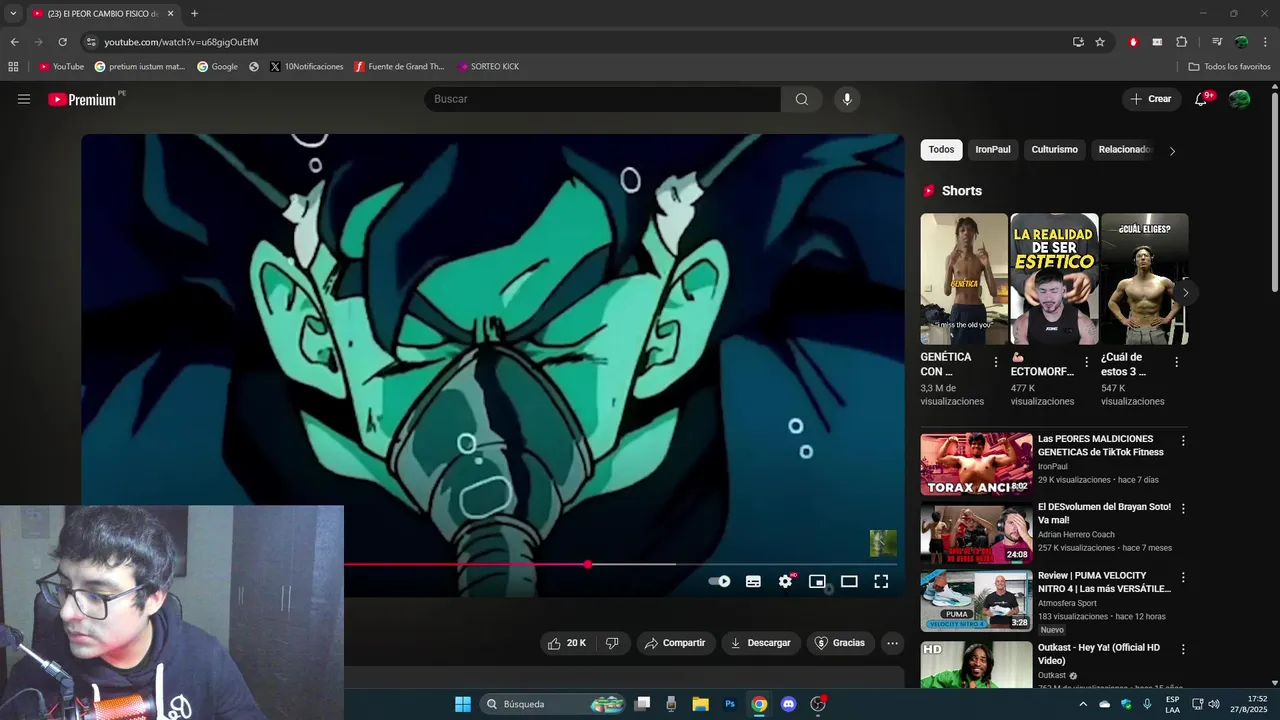The height and width of the screenshot is (720, 1280).
Task: Click the search magnifier button
Action: pyautogui.click(x=802, y=99)
